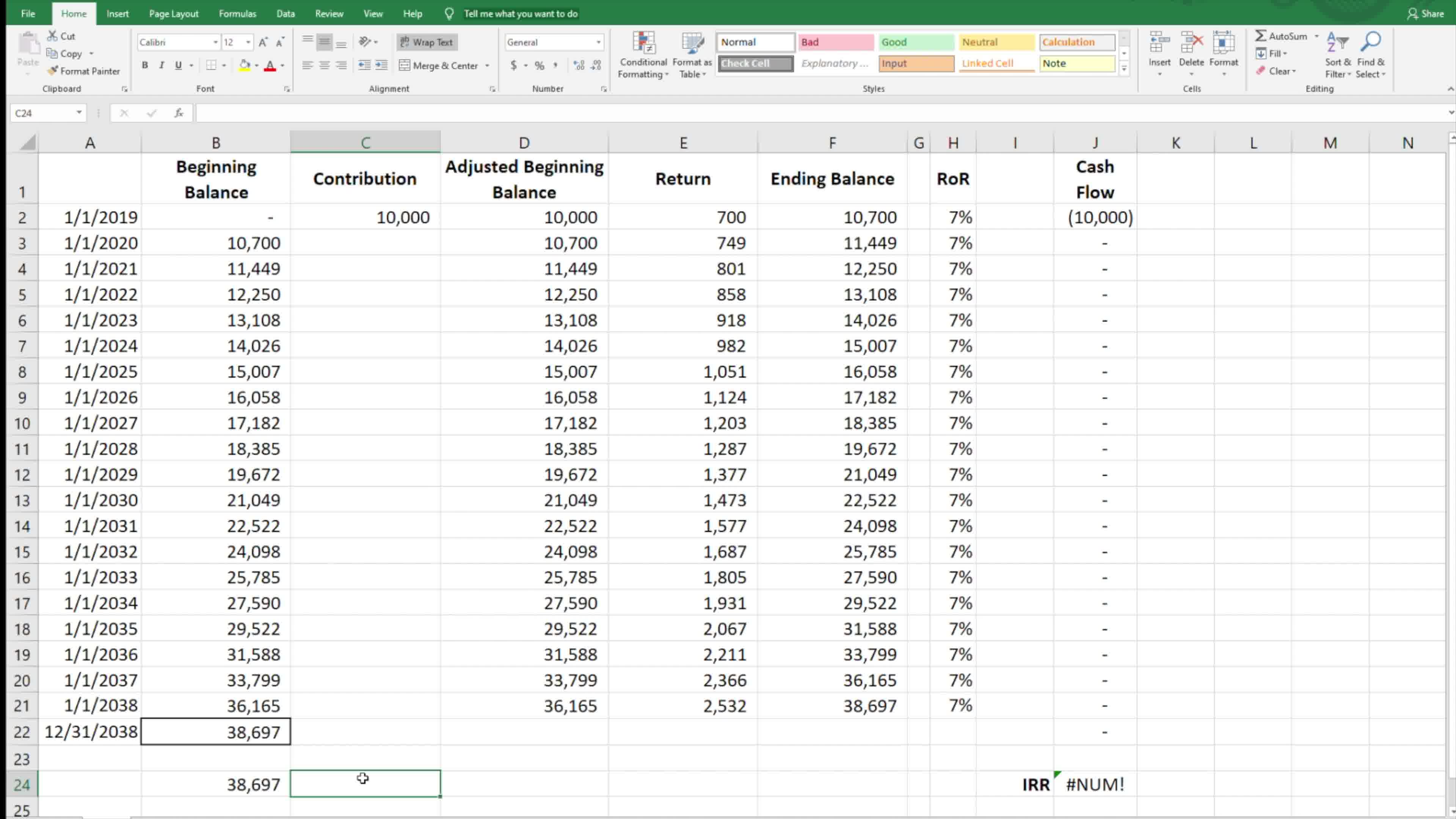Click the Increase Font Size icon
1456x819 pixels.
pyautogui.click(x=263, y=42)
